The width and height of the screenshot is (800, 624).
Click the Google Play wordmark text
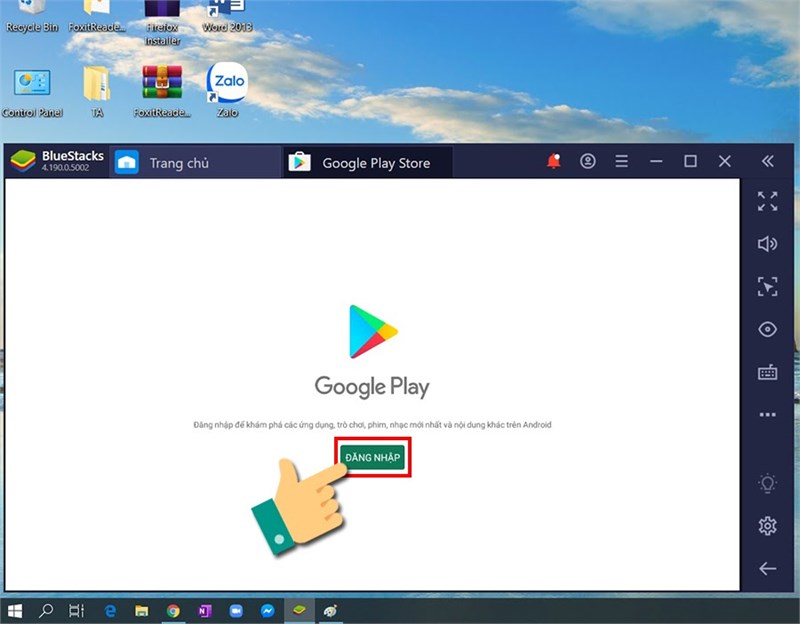coord(372,387)
